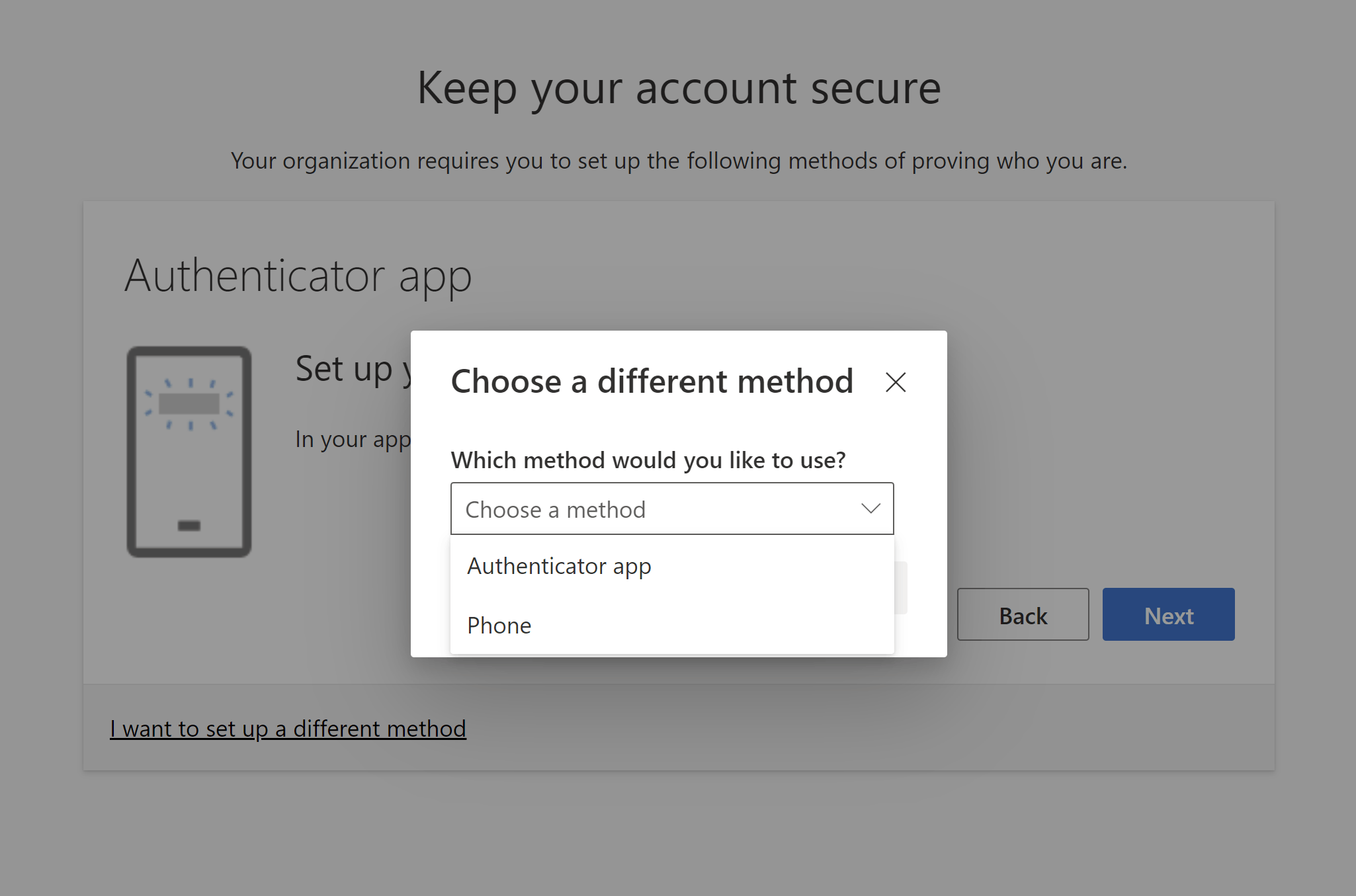
Task: Click the gray footer area beside the link
Action: click(860, 727)
